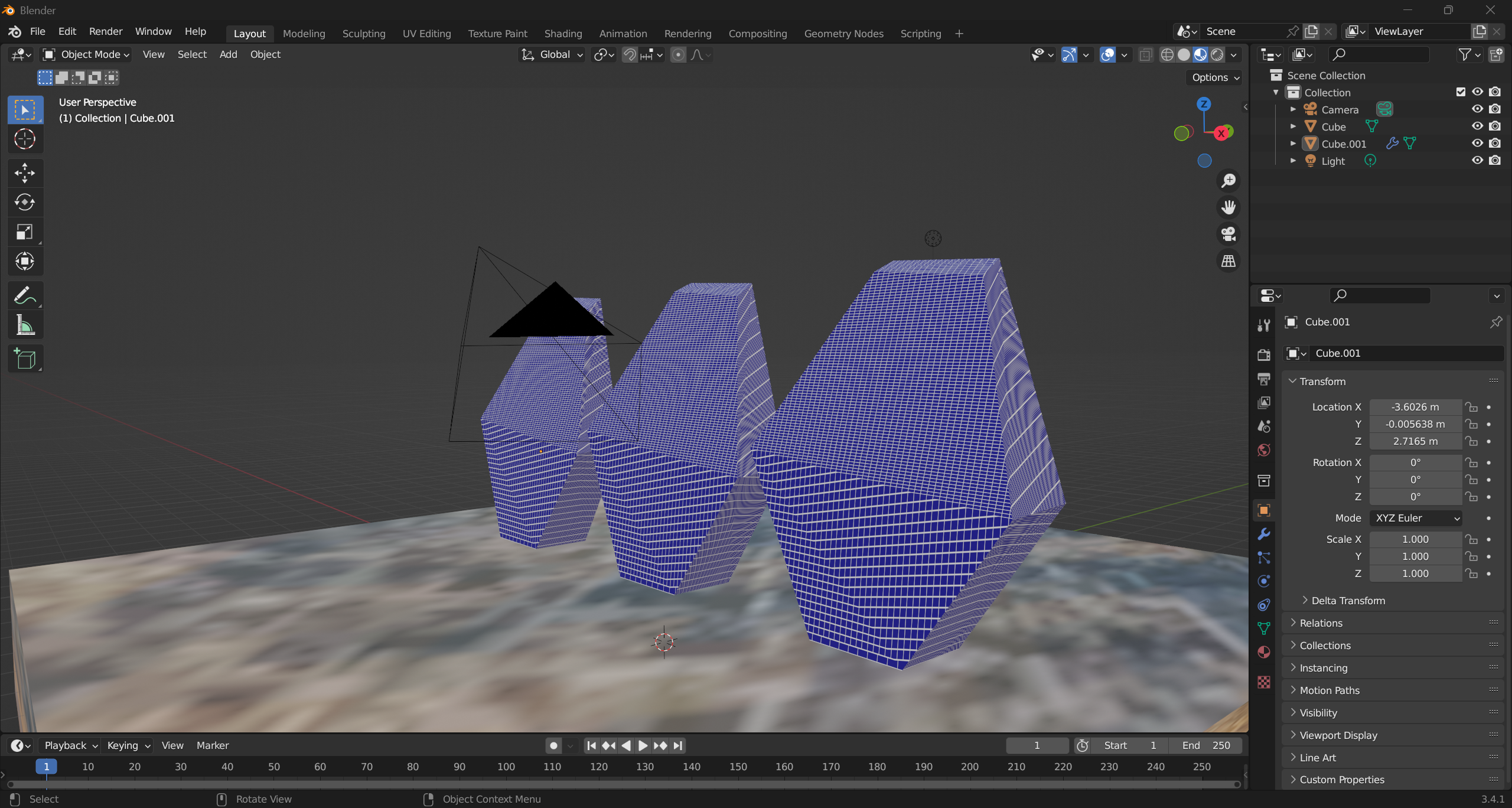Select the Annotate tool

[x=24, y=295]
